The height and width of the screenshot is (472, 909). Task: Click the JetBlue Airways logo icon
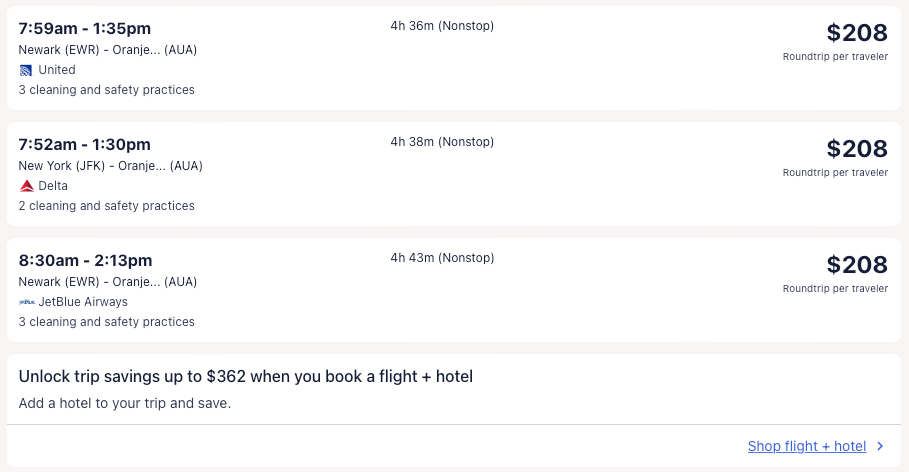point(26,302)
